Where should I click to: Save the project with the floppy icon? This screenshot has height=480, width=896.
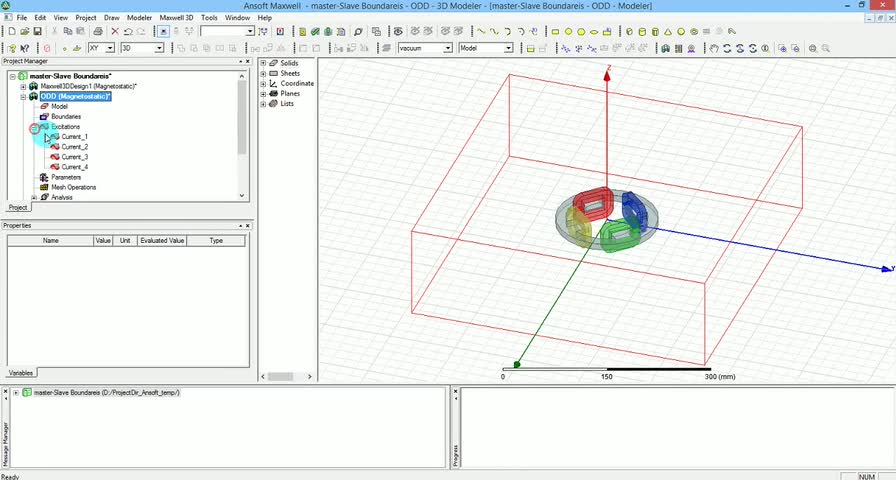[37, 31]
